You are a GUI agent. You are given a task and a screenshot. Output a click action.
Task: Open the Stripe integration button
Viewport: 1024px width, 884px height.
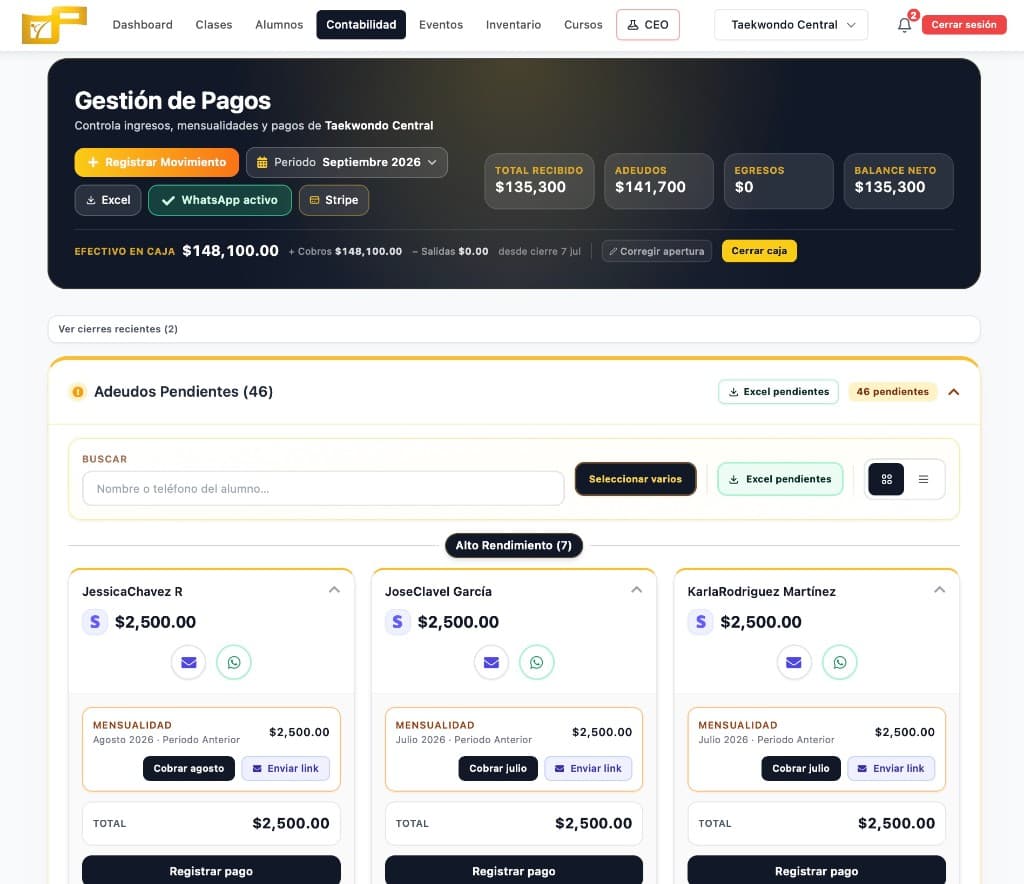[x=334, y=200]
